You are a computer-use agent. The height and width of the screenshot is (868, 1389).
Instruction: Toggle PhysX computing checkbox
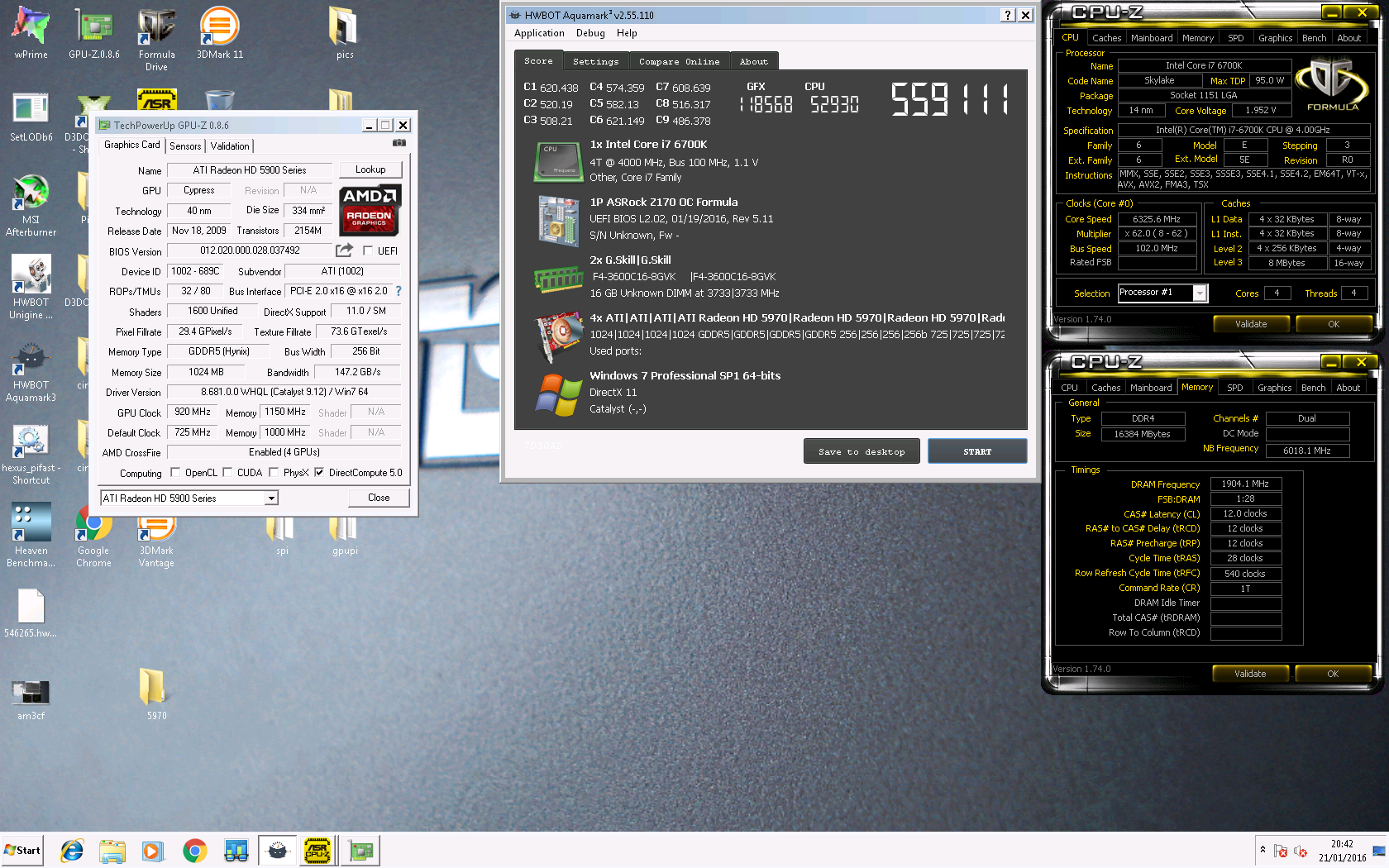(274, 473)
